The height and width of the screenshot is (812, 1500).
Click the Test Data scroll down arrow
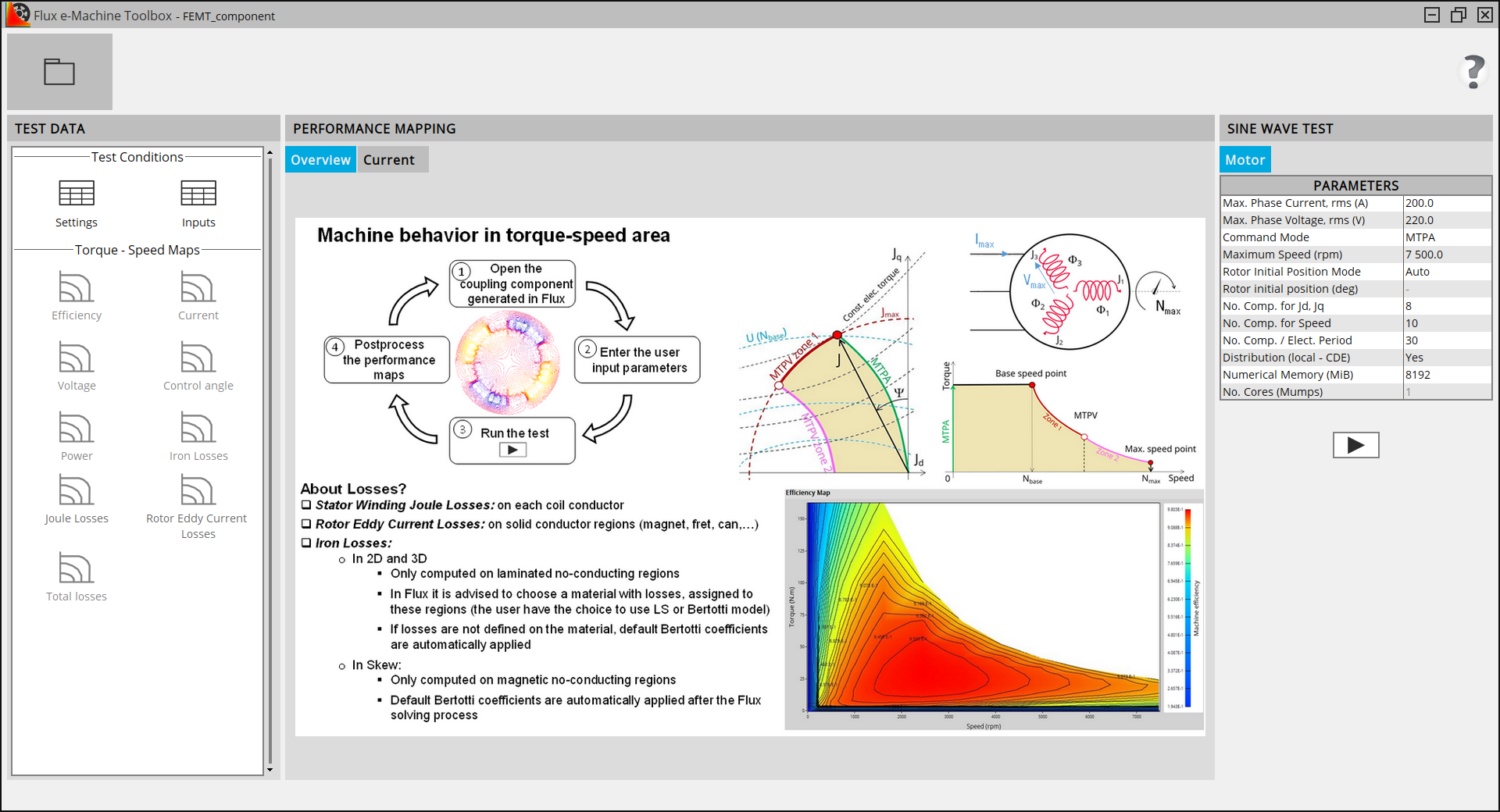pyautogui.click(x=270, y=770)
